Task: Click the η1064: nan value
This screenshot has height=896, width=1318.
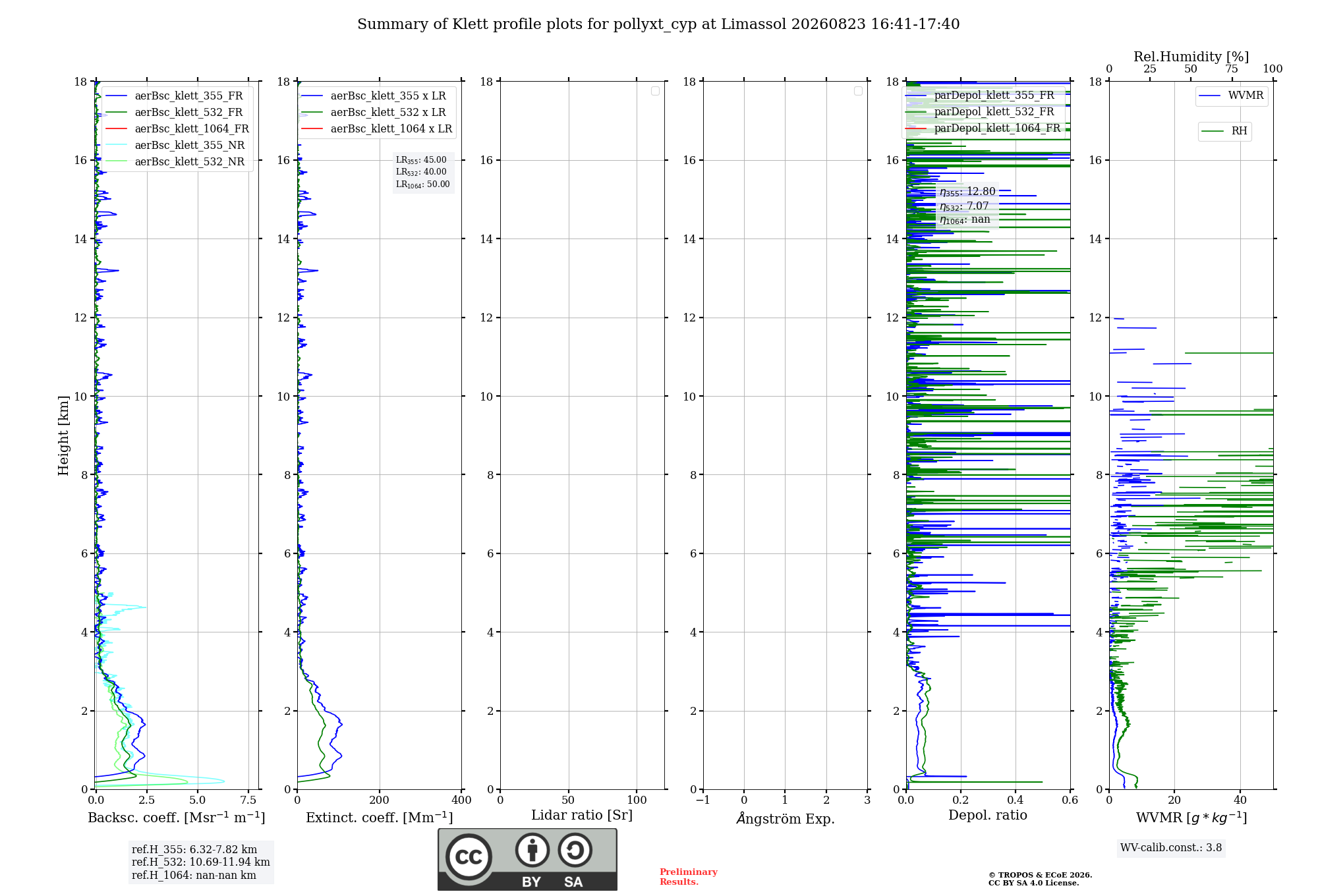Action: 965,220
